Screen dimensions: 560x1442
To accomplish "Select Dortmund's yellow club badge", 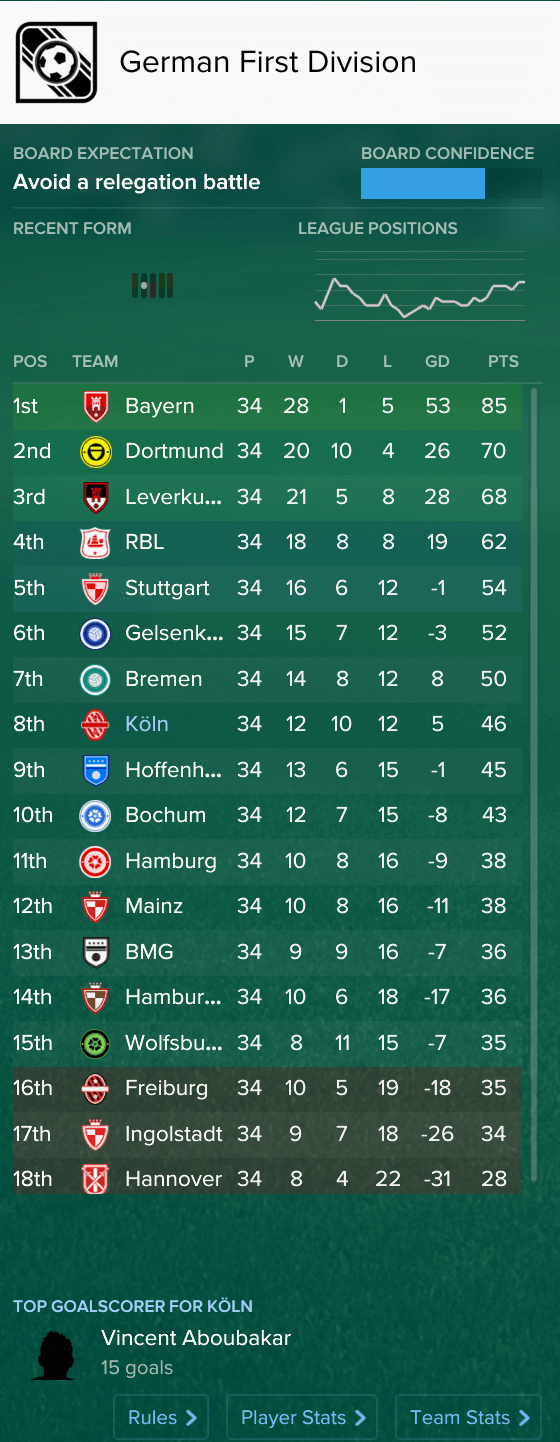I will (x=95, y=452).
